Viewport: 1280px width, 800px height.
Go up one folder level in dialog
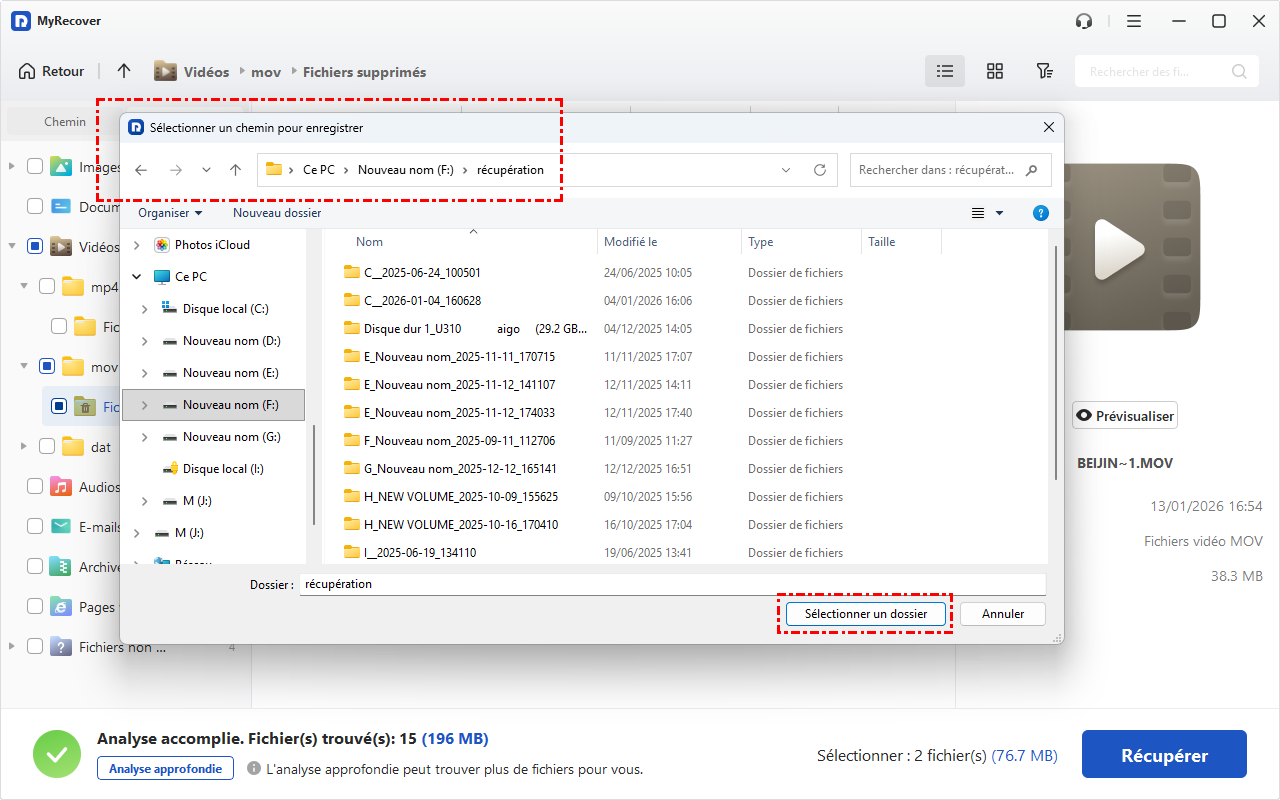pos(235,170)
